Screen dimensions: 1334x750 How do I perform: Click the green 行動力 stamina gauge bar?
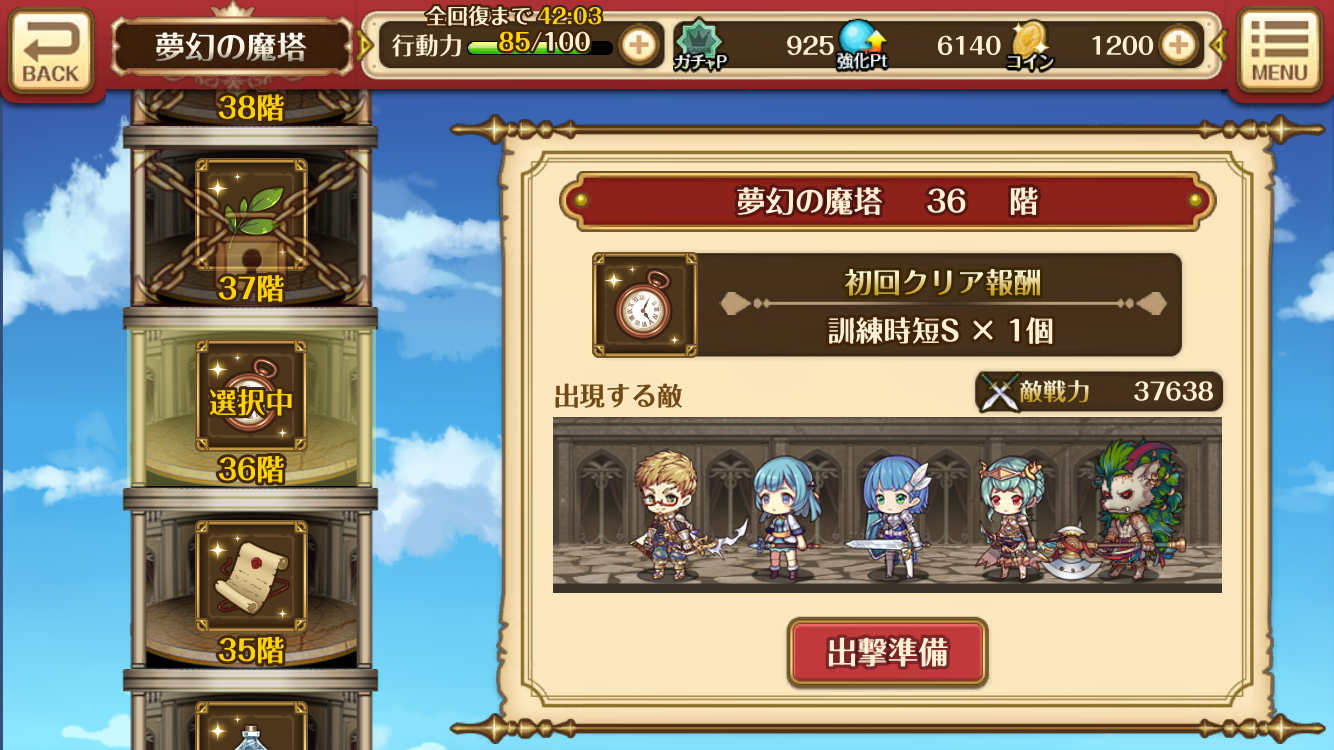point(540,46)
